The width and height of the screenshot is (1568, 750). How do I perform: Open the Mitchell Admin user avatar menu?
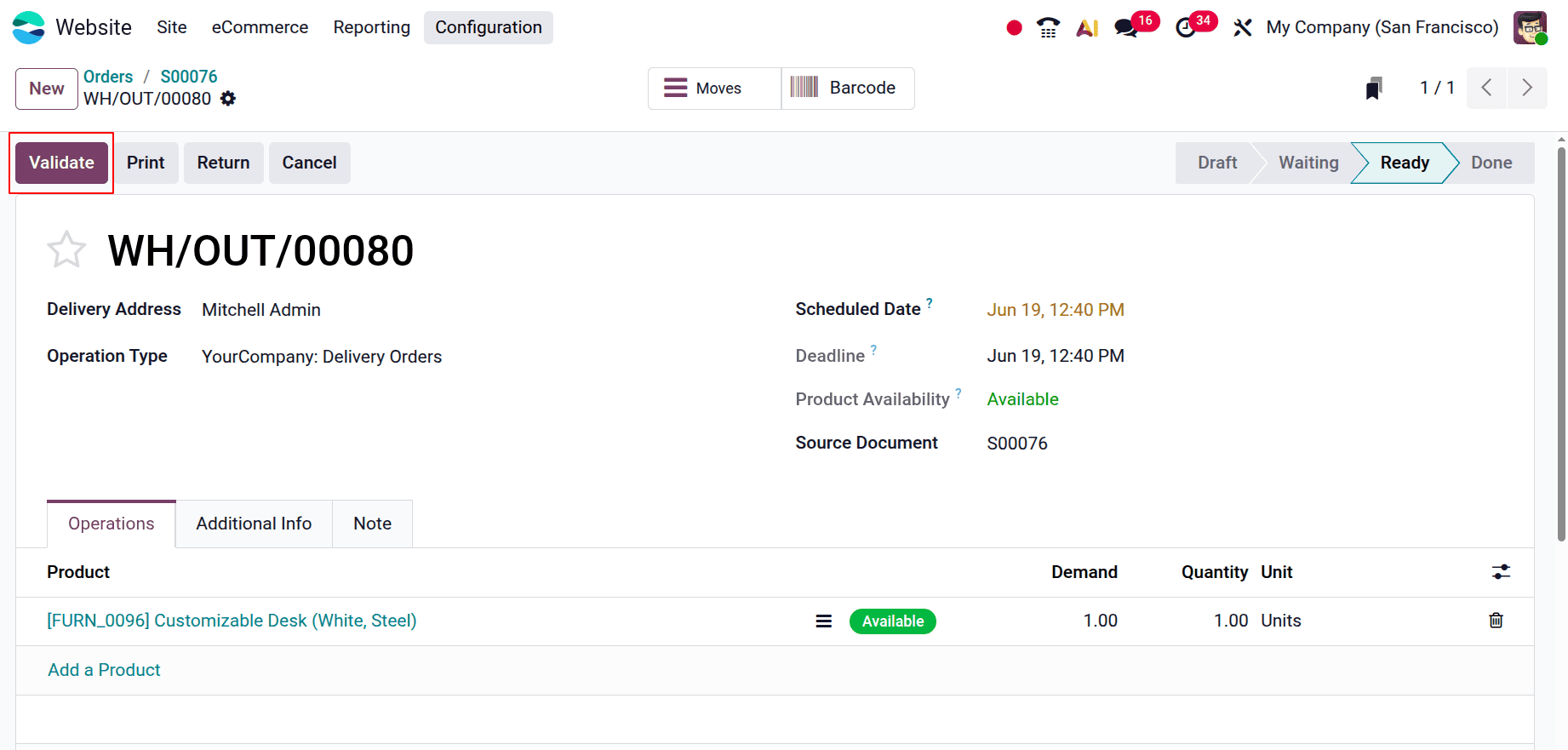(x=1530, y=27)
